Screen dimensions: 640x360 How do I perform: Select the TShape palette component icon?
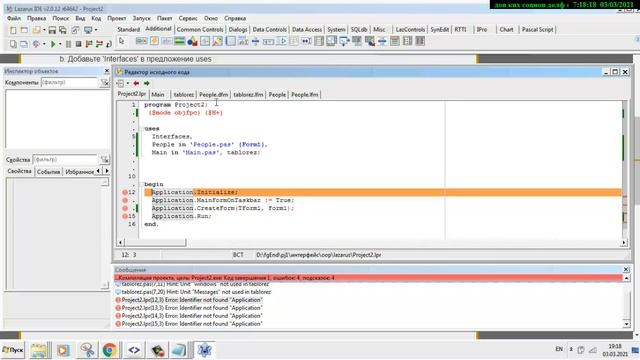[192, 41]
